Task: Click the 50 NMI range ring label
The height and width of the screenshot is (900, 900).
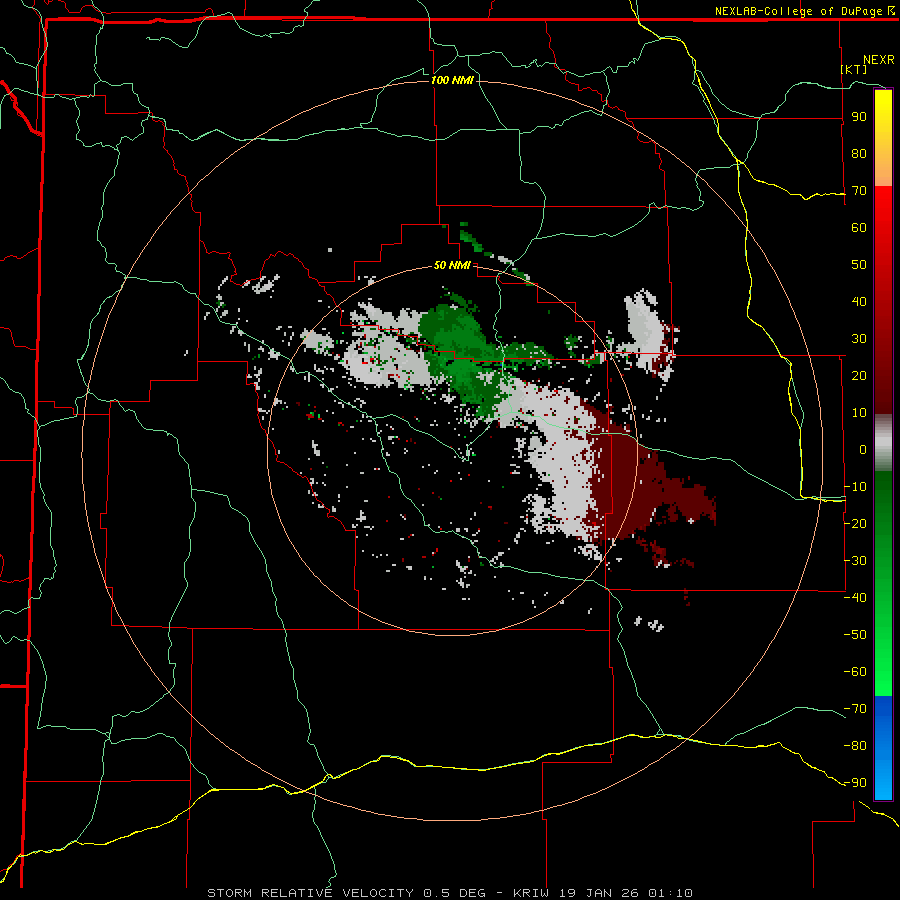Action: pos(452,265)
